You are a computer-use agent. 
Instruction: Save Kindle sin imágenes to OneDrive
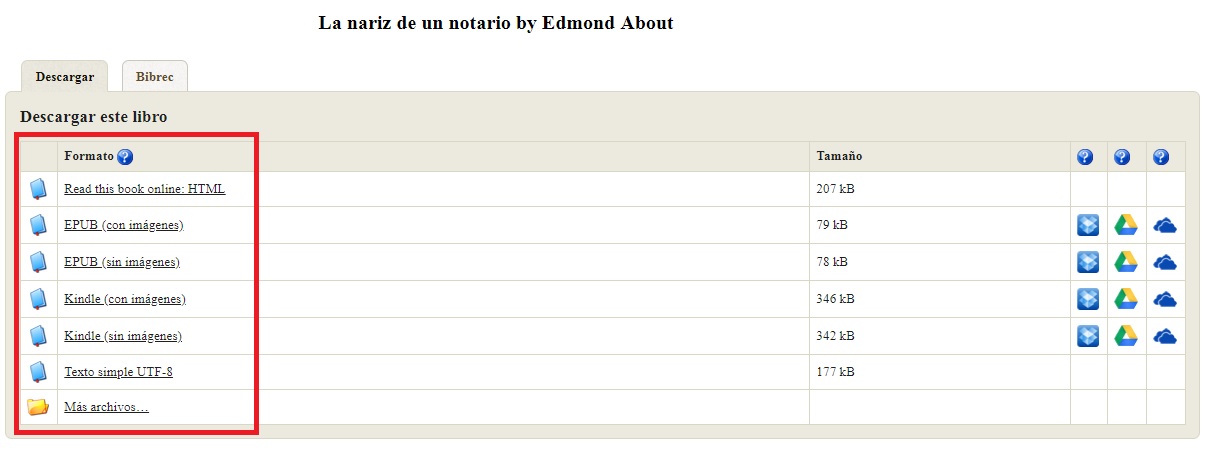(1164, 336)
